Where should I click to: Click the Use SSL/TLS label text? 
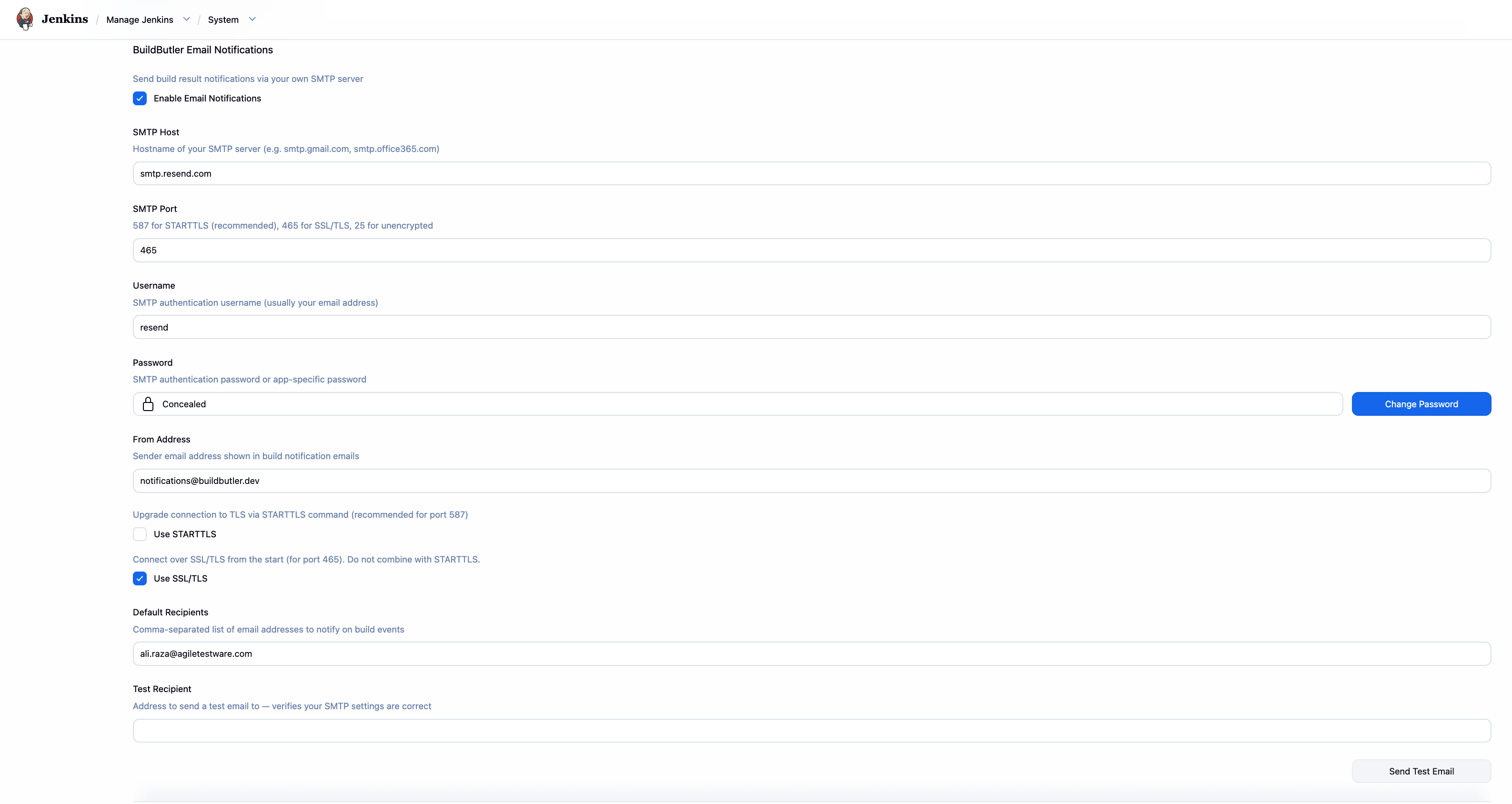[180, 579]
